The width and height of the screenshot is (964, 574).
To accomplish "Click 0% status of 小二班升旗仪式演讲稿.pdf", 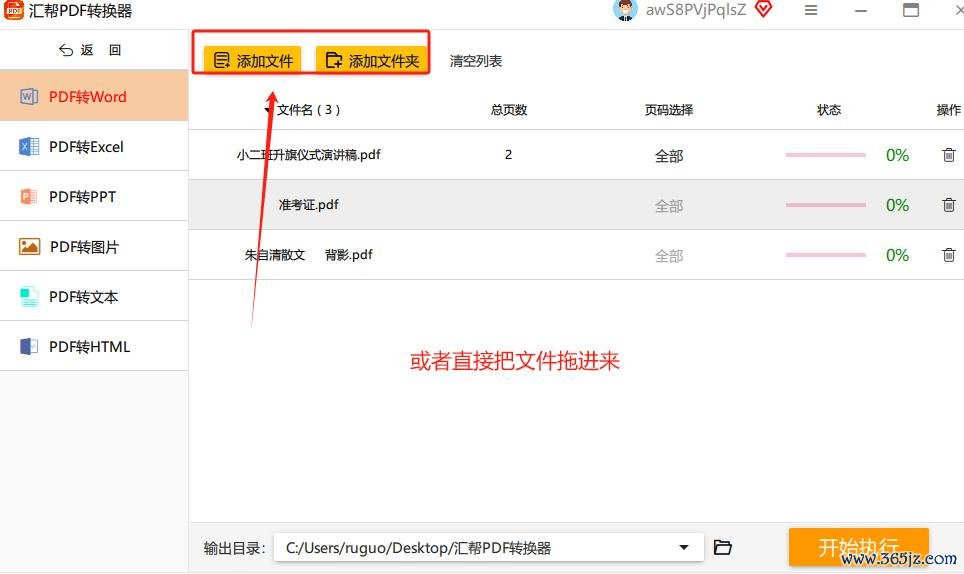I will pos(897,155).
